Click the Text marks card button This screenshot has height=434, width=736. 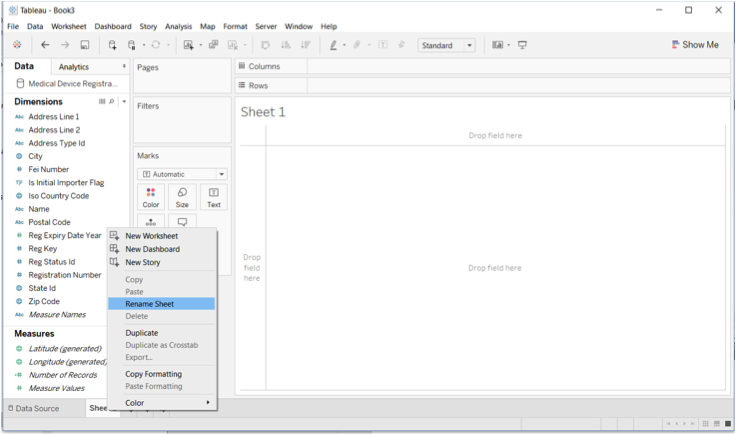214,197
